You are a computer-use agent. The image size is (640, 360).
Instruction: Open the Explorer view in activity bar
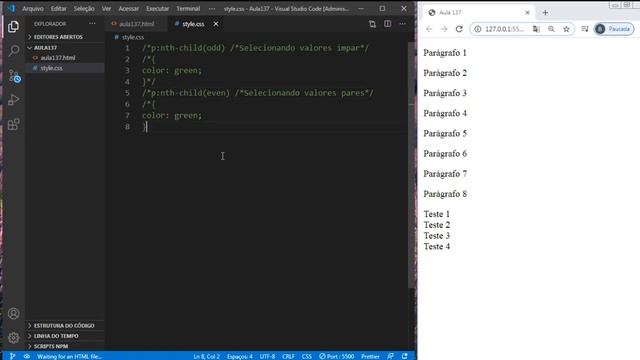point(13,27)
